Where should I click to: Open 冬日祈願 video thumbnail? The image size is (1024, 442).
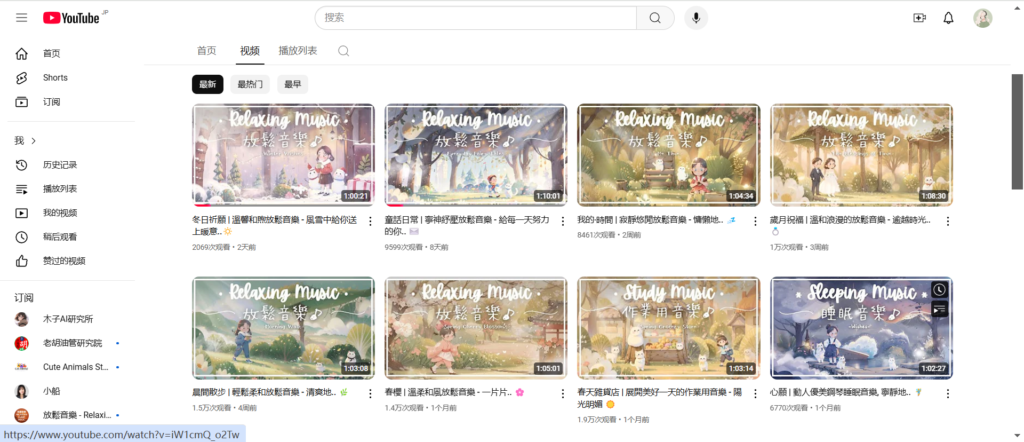coord(283,155)
